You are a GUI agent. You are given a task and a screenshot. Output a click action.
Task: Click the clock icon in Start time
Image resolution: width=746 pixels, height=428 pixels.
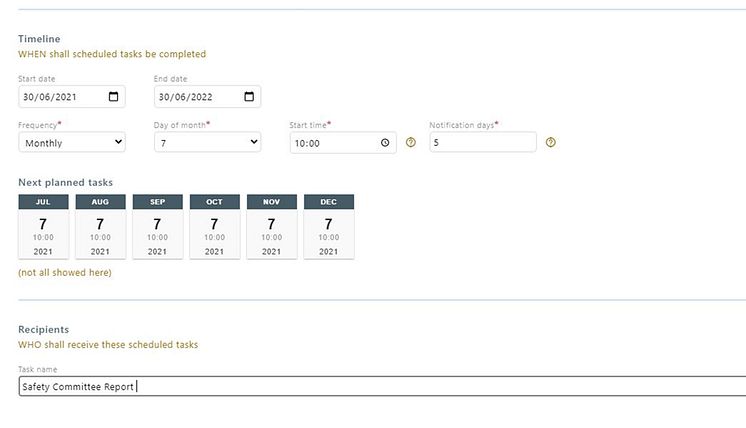click(385, 143)
